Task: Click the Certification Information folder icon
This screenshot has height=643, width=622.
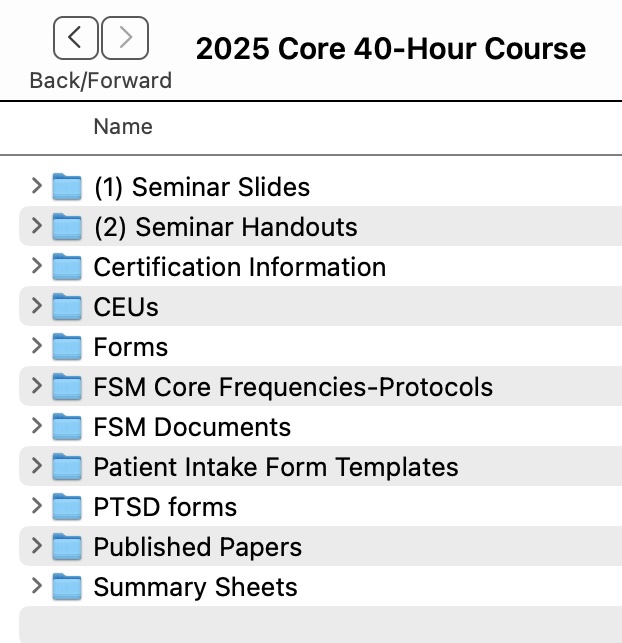Action: [x=67, y=267]
